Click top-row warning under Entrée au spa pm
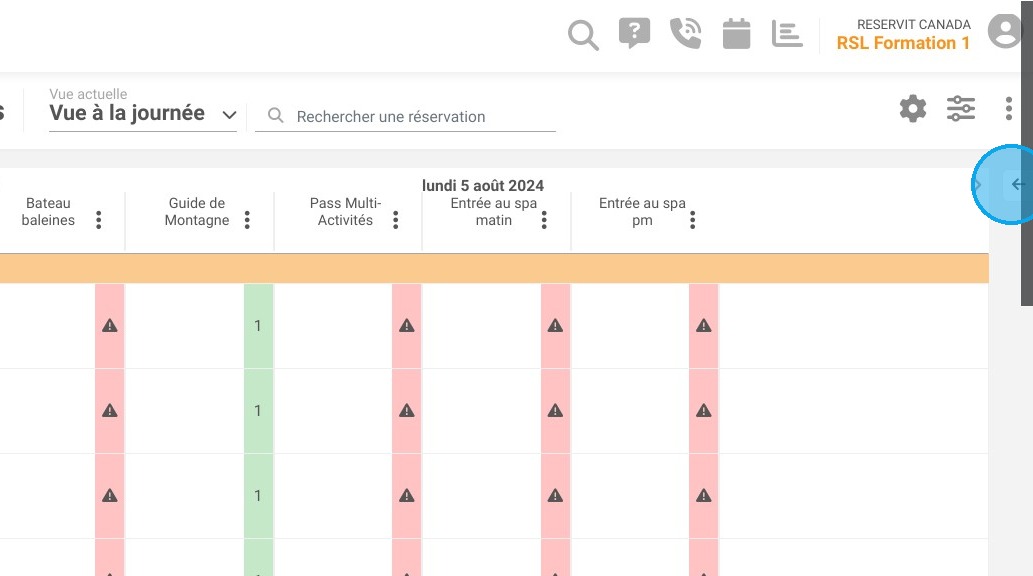 [x=704, y=326]
